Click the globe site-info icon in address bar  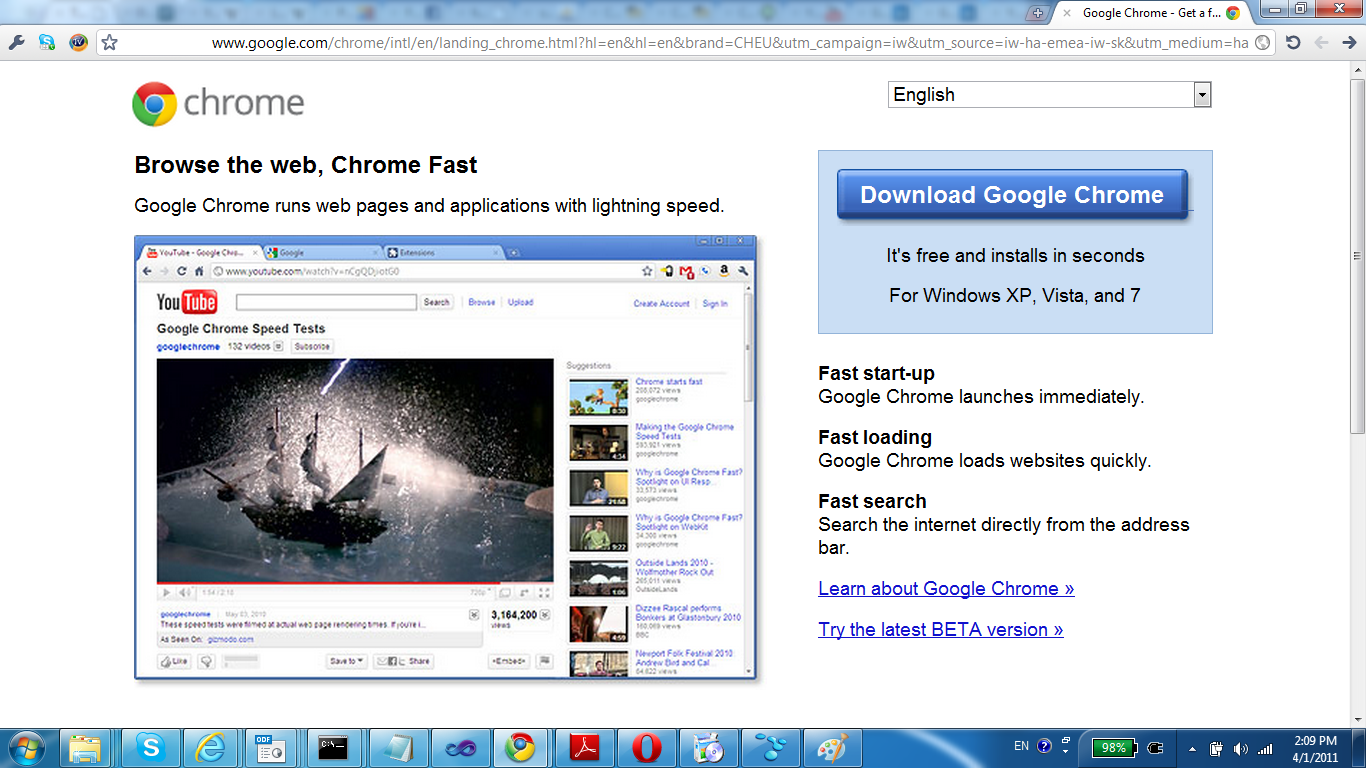[1262, 43]
